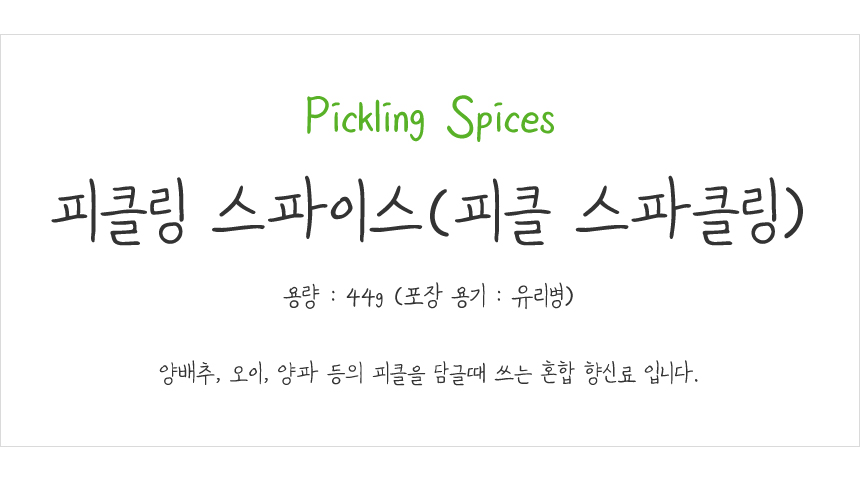Screen dimensions: 860x479
Task: Click the "용량" capacity label
Action: [x=300, y=297]
